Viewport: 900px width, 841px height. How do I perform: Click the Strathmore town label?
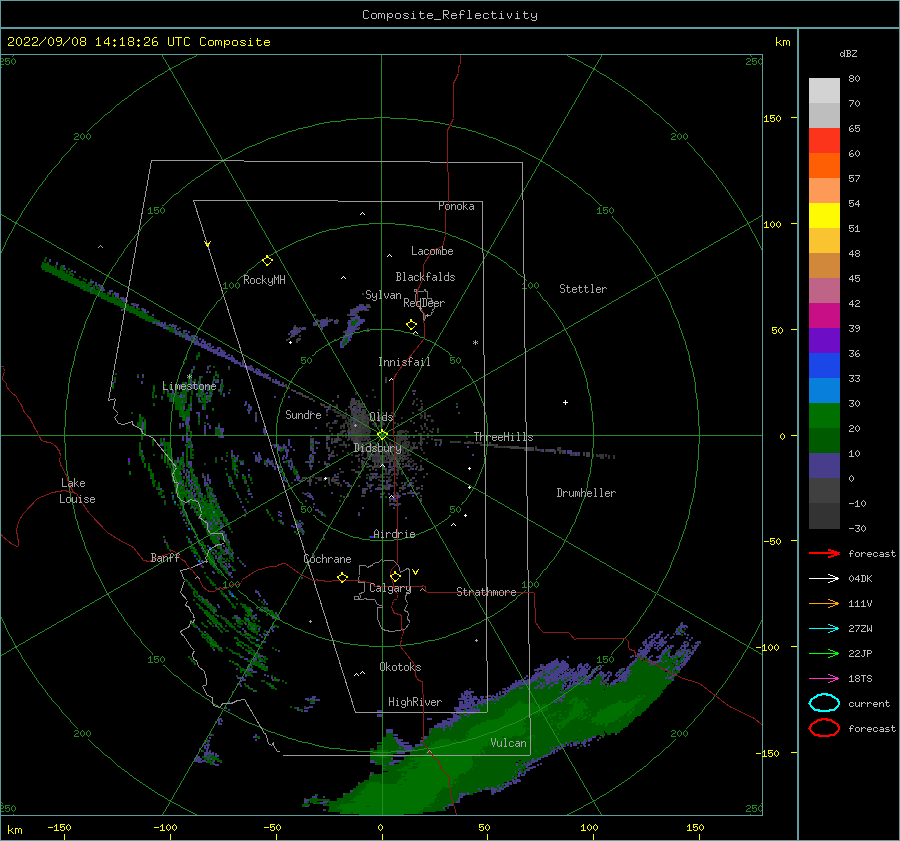pyautogui.click(x=486, y=592)
